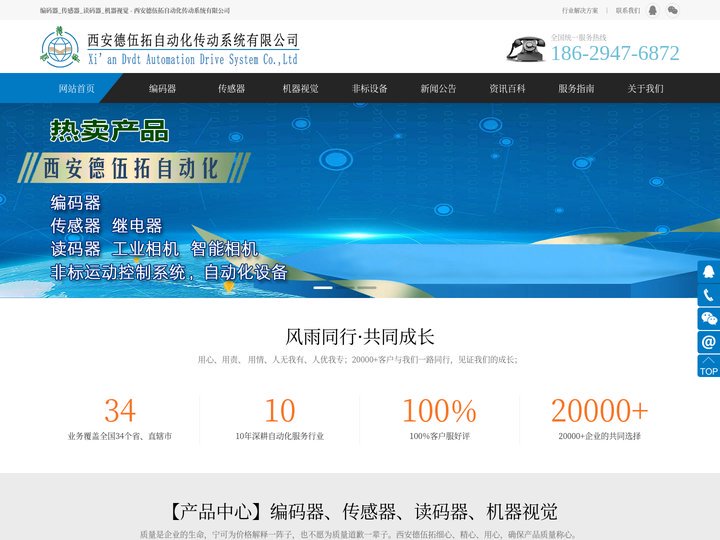Open the 编码器 menu item
The image size is (720, 540).
click(x=163, y=88)
